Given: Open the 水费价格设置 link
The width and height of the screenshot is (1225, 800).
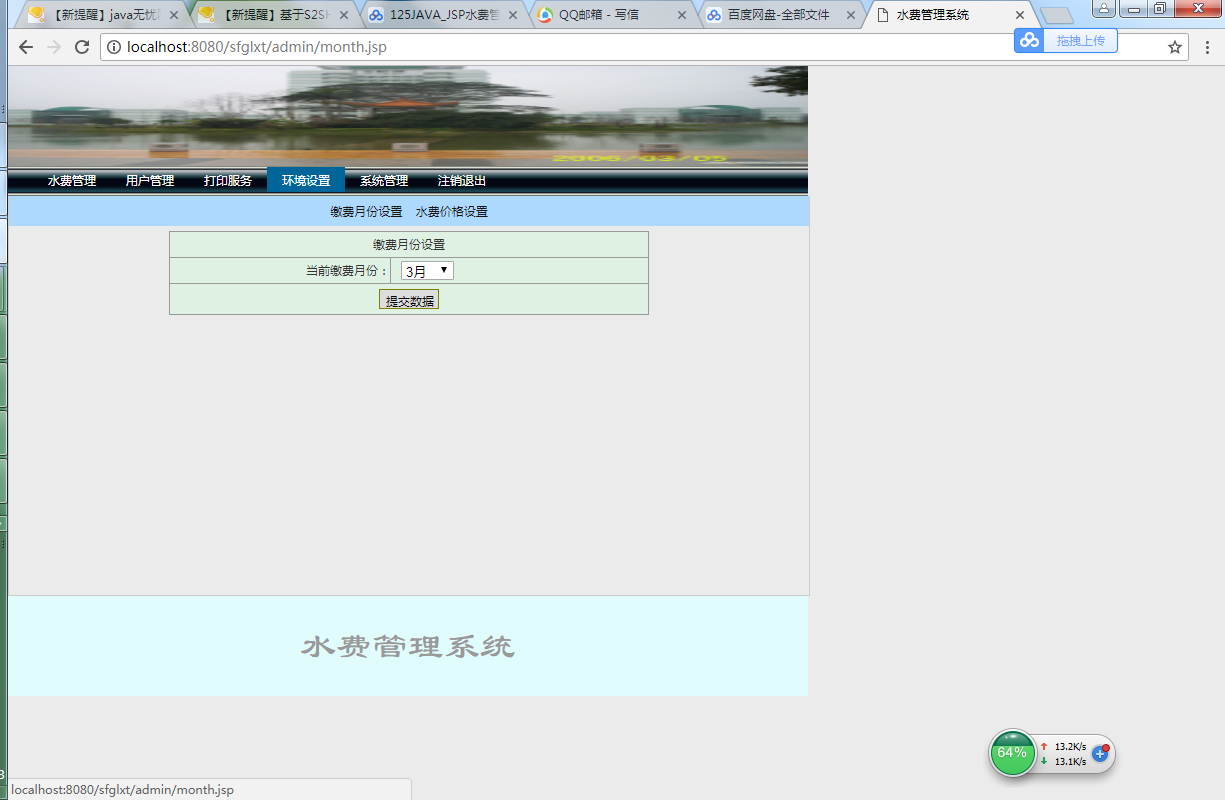Looking at the screenshot, I should pyautogui.click(x=452, y=212).
